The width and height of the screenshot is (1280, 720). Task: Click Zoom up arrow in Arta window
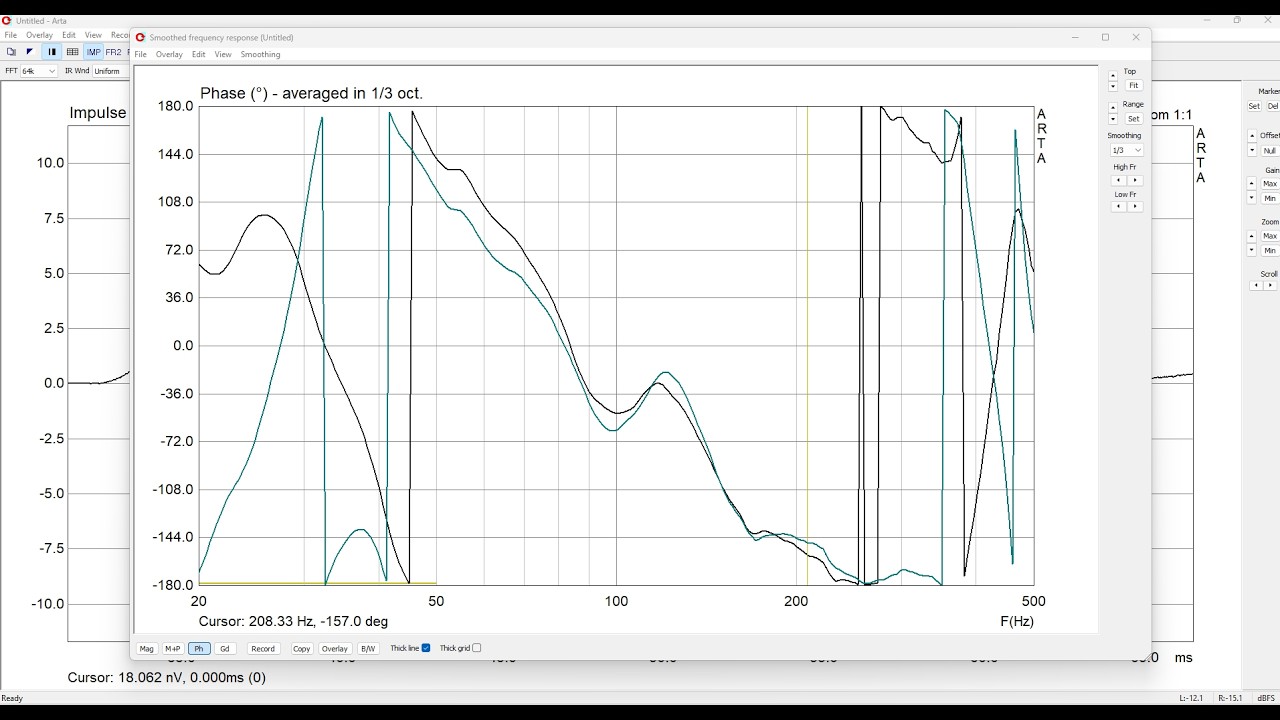click(1252, 236)
